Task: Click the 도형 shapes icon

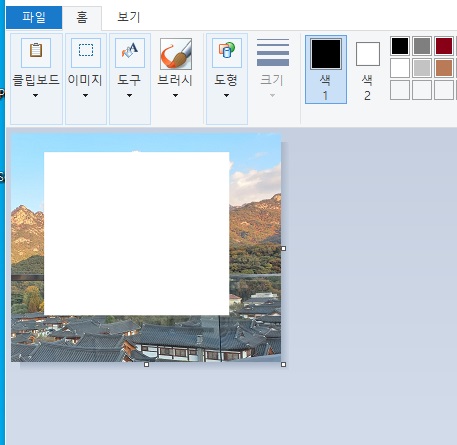Action: pyautogui.click(x=227, y=53)
